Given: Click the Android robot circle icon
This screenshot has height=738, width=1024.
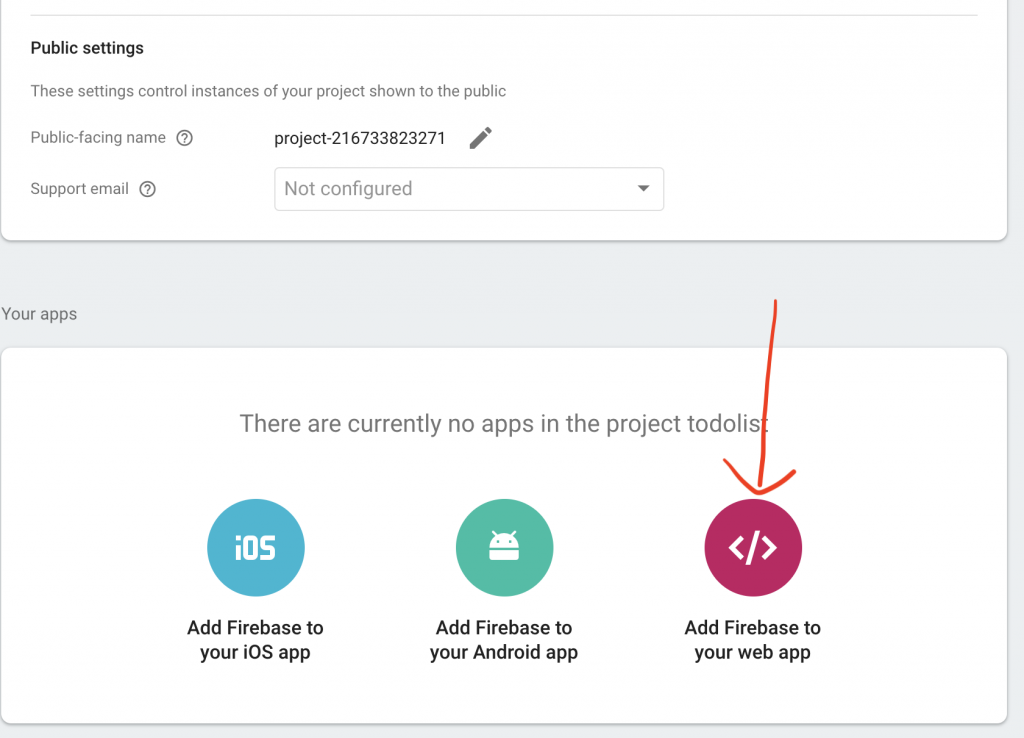Looking at the screenshot, I should pyautogui.click(x=504, y=547).
